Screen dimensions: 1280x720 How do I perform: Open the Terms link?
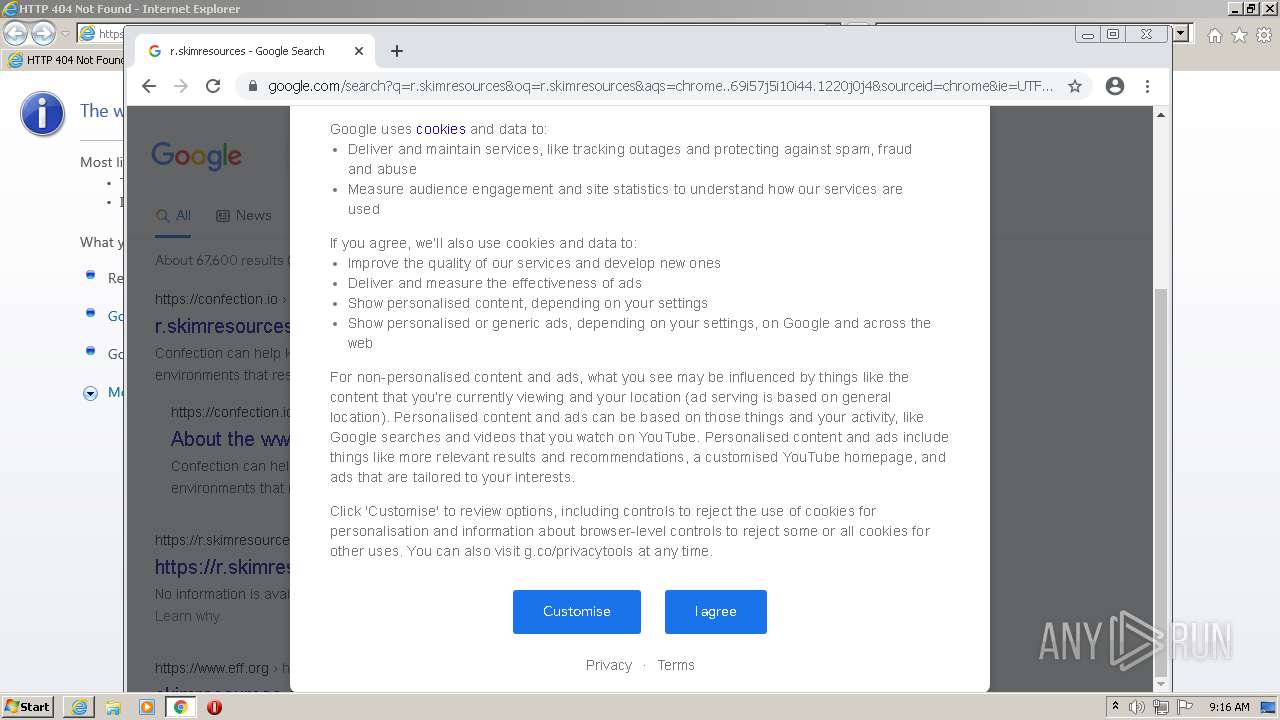676,665
